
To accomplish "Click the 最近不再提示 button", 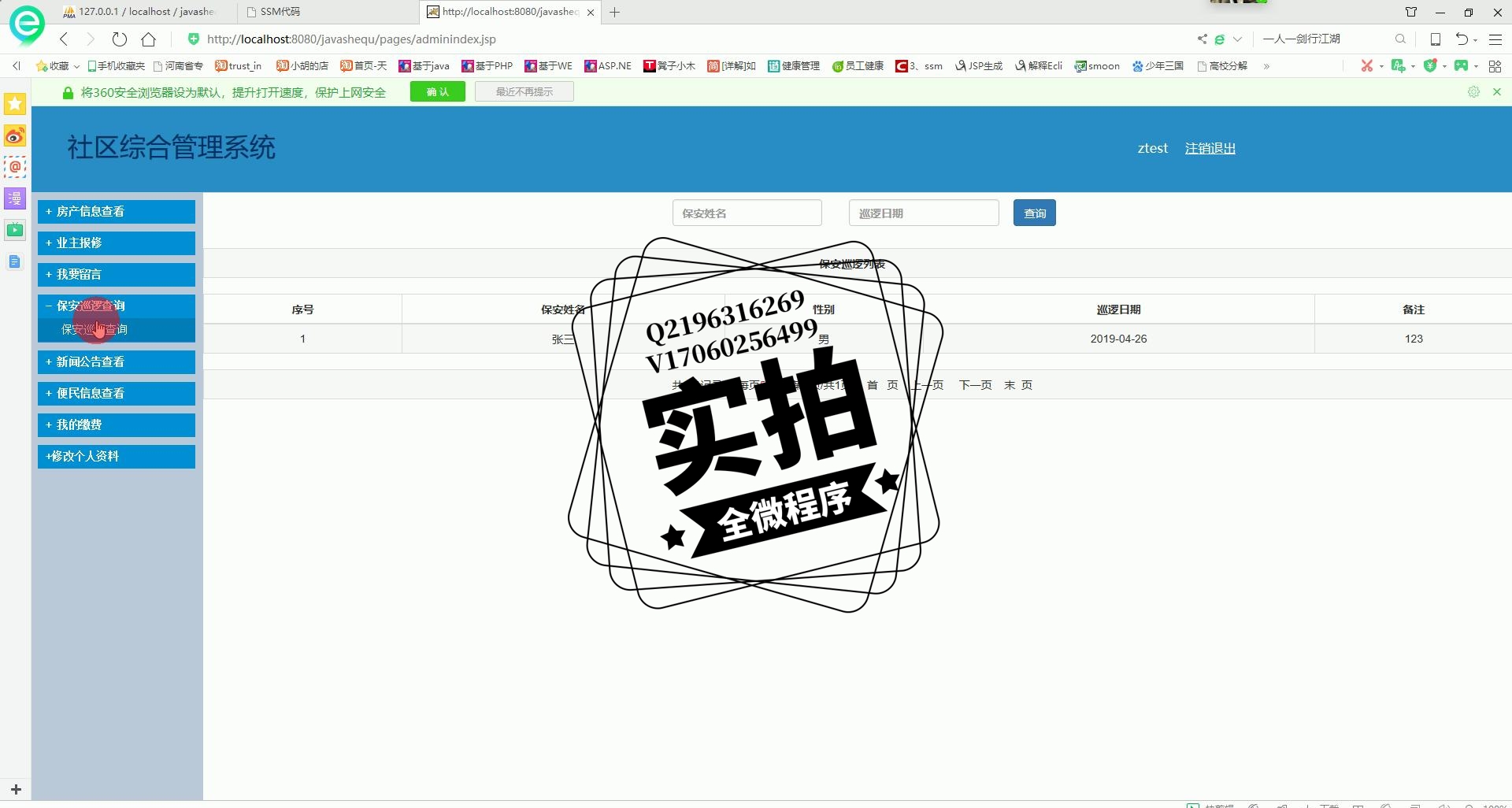I will (524, 92).
